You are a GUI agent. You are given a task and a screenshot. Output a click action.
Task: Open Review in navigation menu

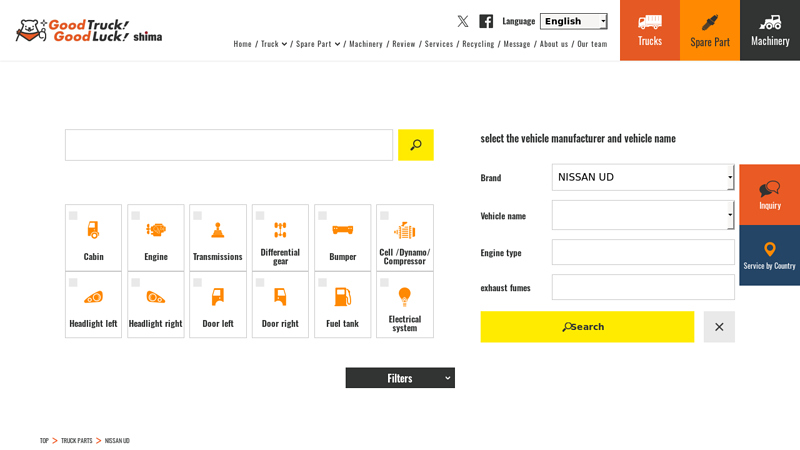404,44
